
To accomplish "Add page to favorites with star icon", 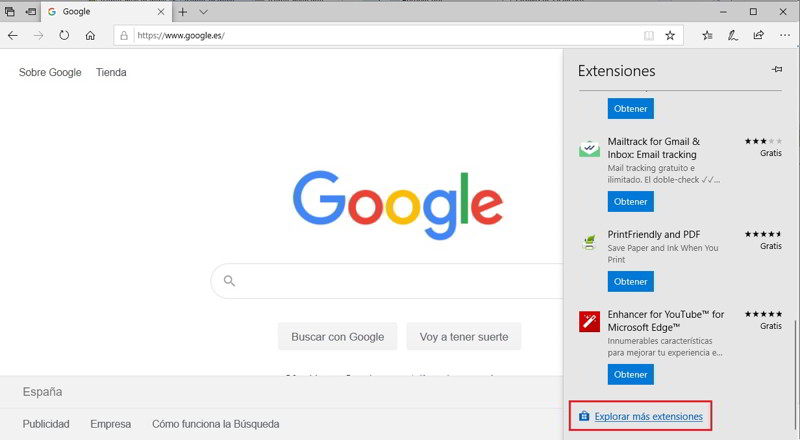I will click(670, 35).
